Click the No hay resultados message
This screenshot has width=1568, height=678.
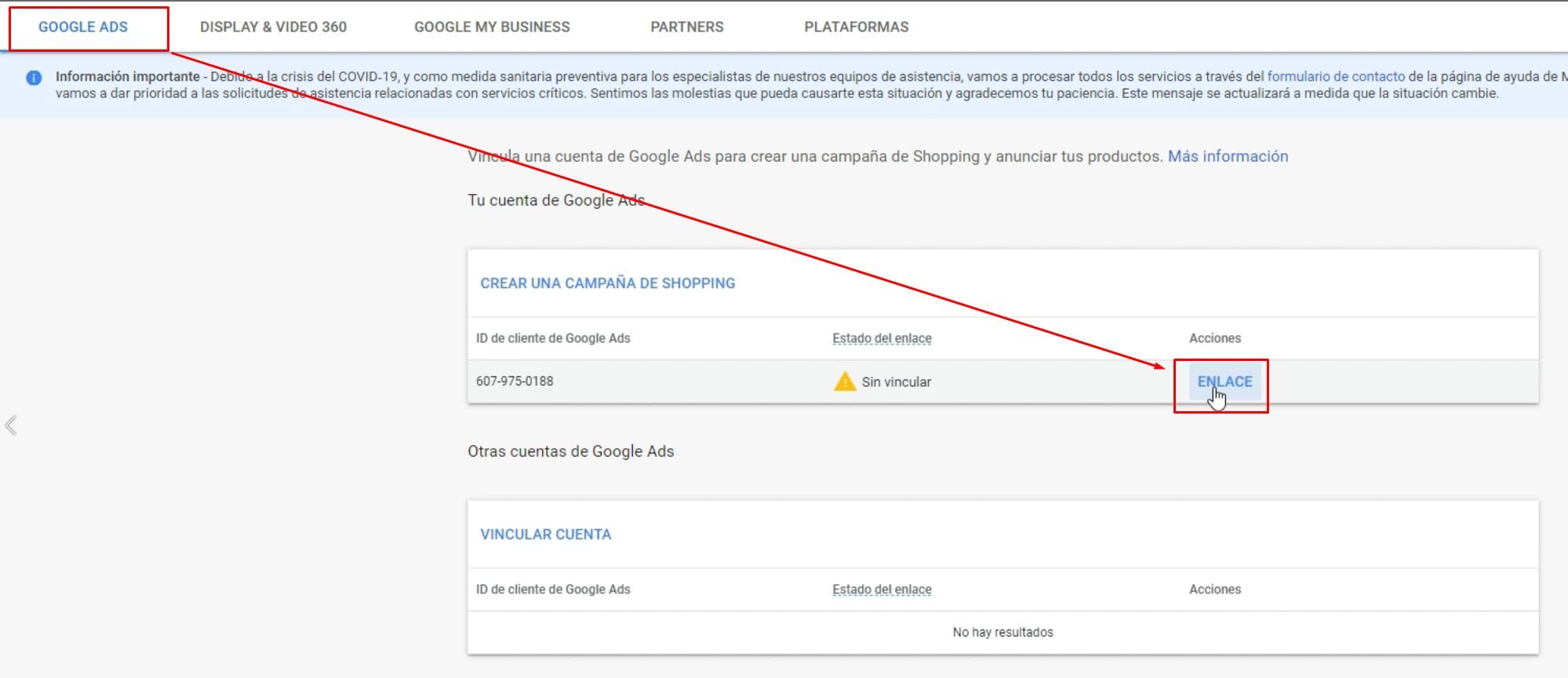click(1002, 632)
